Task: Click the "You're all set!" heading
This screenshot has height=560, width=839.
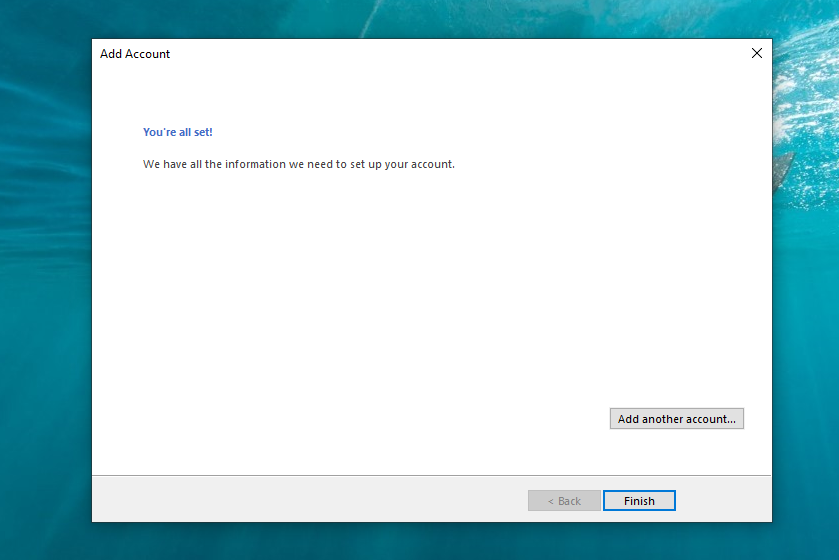Action: (178, 132)
